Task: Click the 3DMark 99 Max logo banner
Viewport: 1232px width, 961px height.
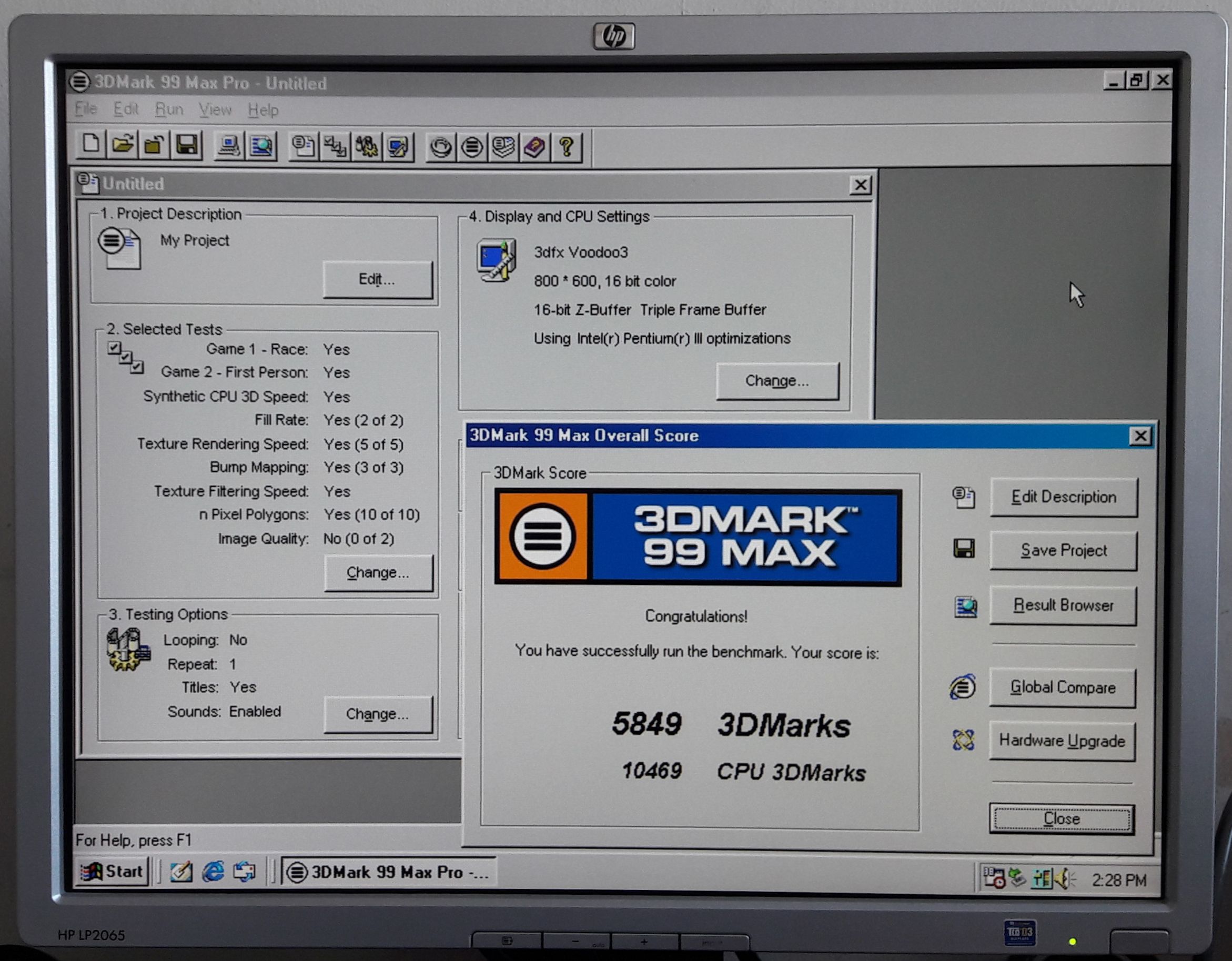Action: click(698, 537)
